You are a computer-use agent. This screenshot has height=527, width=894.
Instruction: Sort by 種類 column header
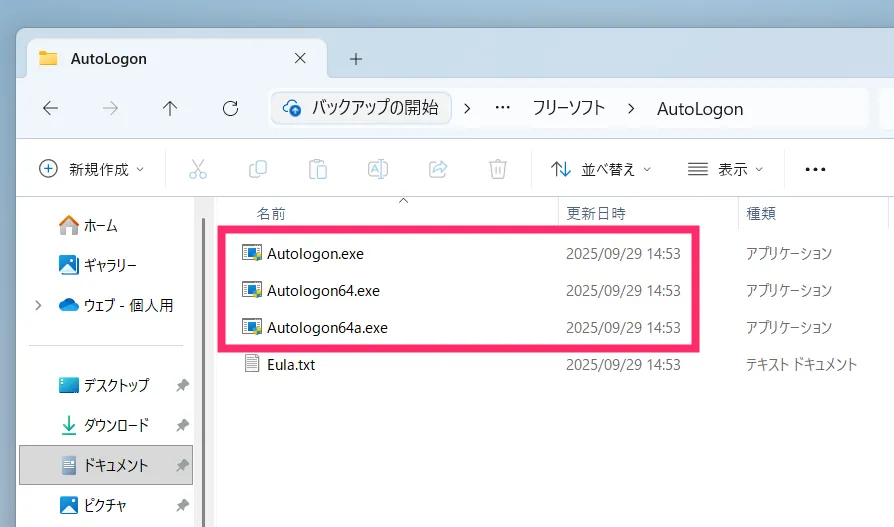[x=761, y=213]
